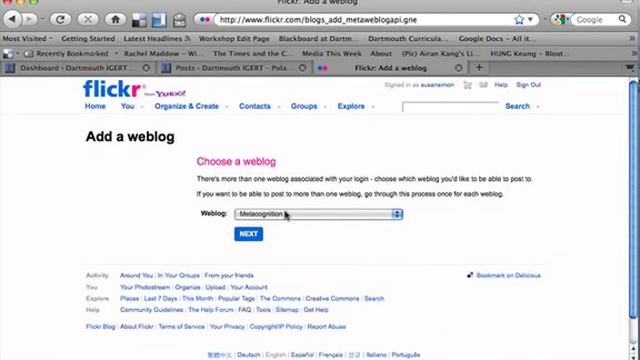The image size is (640, 360).
Task: Open back-forward history dropdown arrow
Action: click(42, 19)
